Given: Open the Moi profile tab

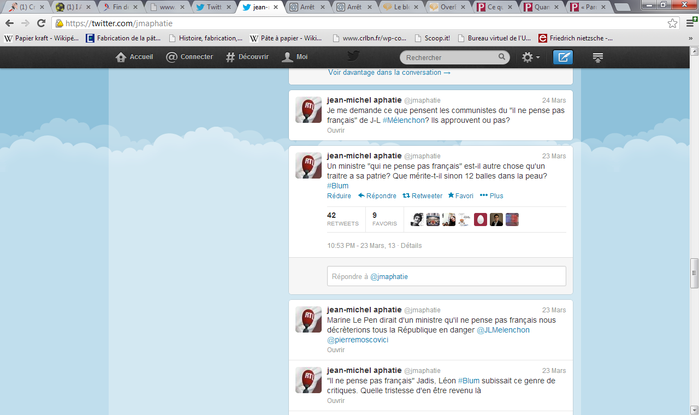Looking at the screenshot, I should click(x=295, y=57).
